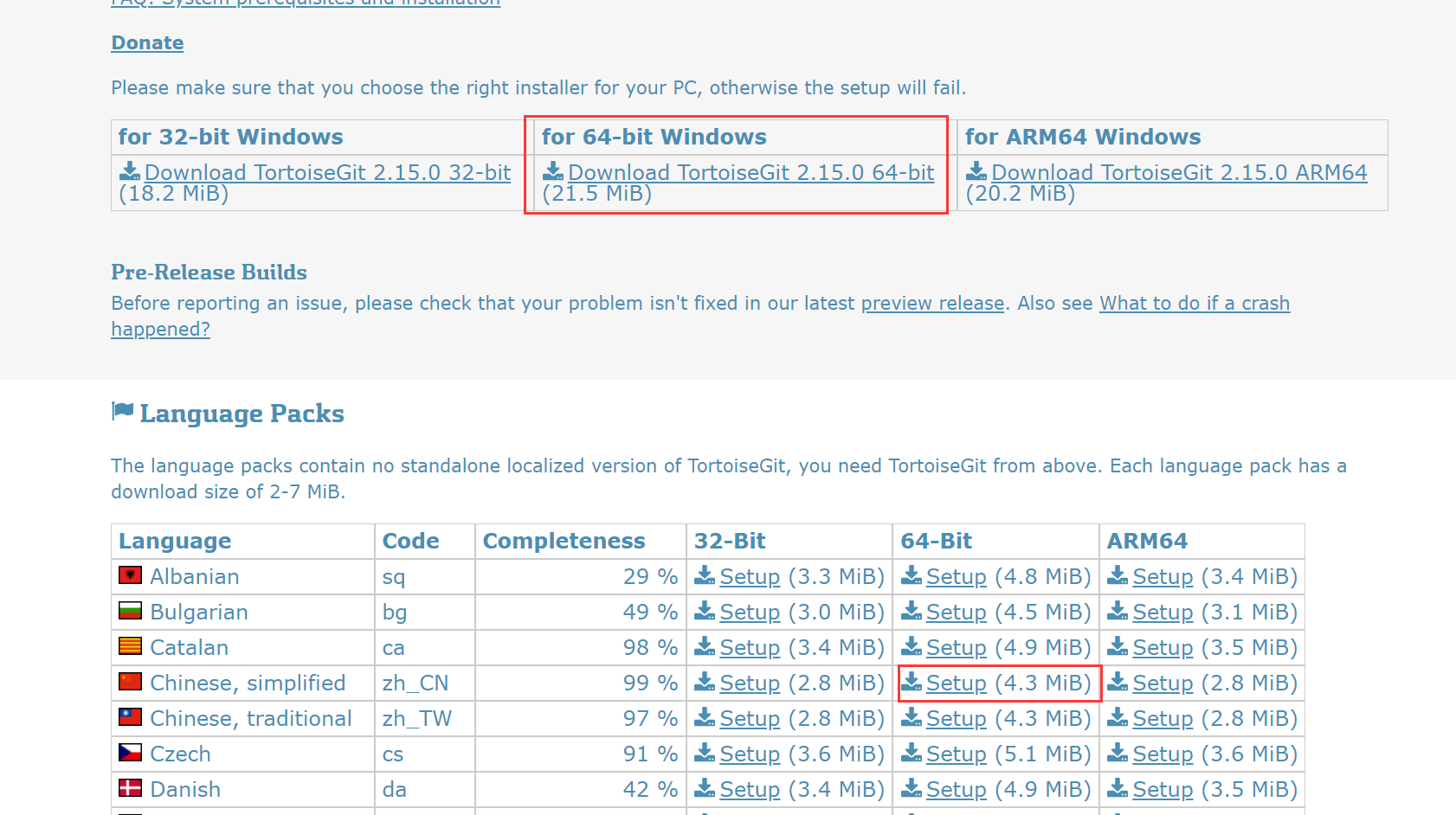This screenshot has height=815, width=1456.
Task: Click Catalan ARM64 download icon
Action: click(1118, 646)
